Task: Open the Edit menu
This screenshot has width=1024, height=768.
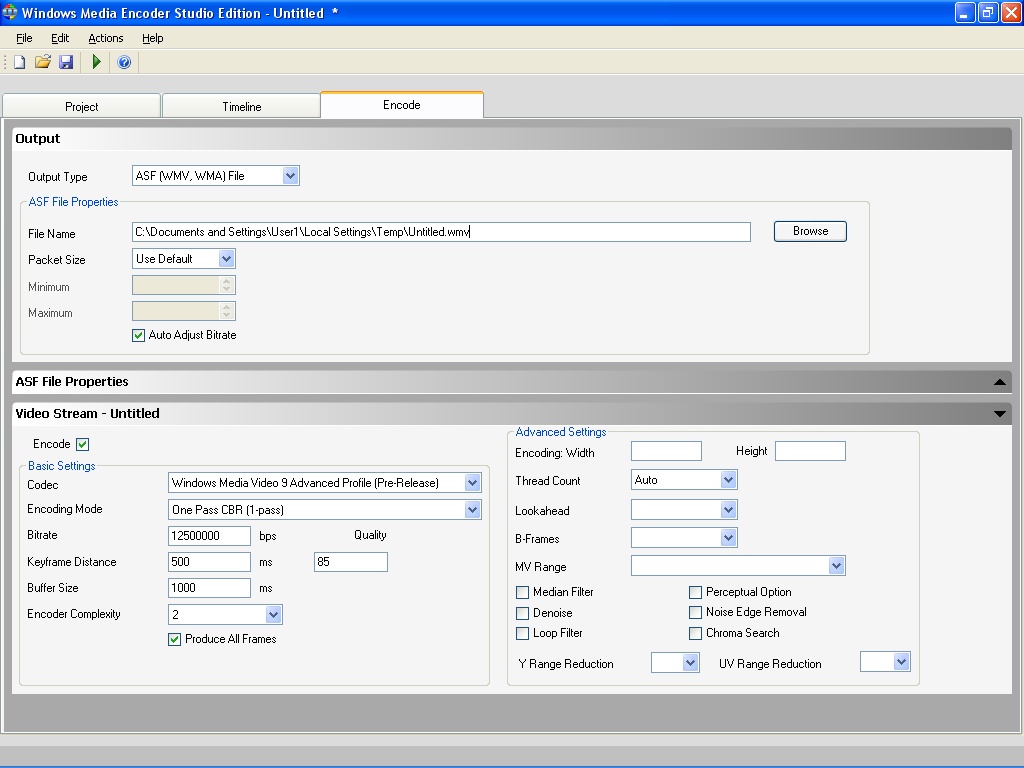Action: (60, 38)
